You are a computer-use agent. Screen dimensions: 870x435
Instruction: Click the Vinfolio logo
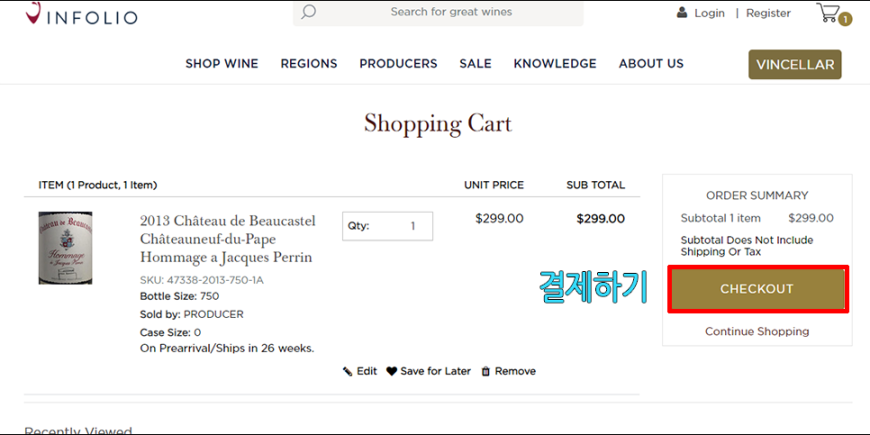82,14
